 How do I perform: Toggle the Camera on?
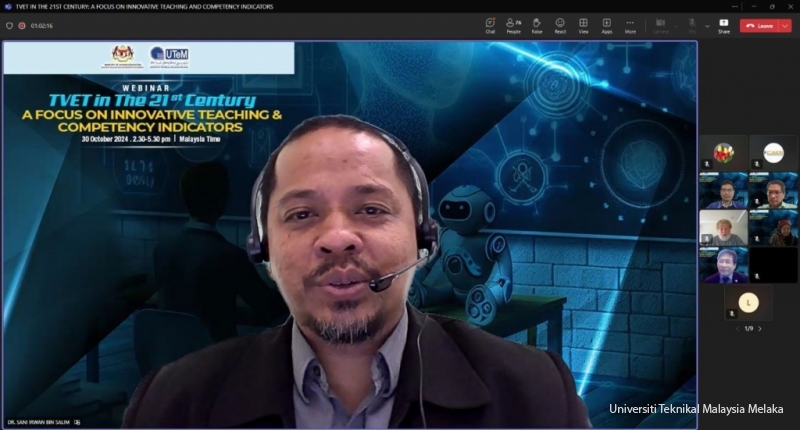click(x=659, y=25)
